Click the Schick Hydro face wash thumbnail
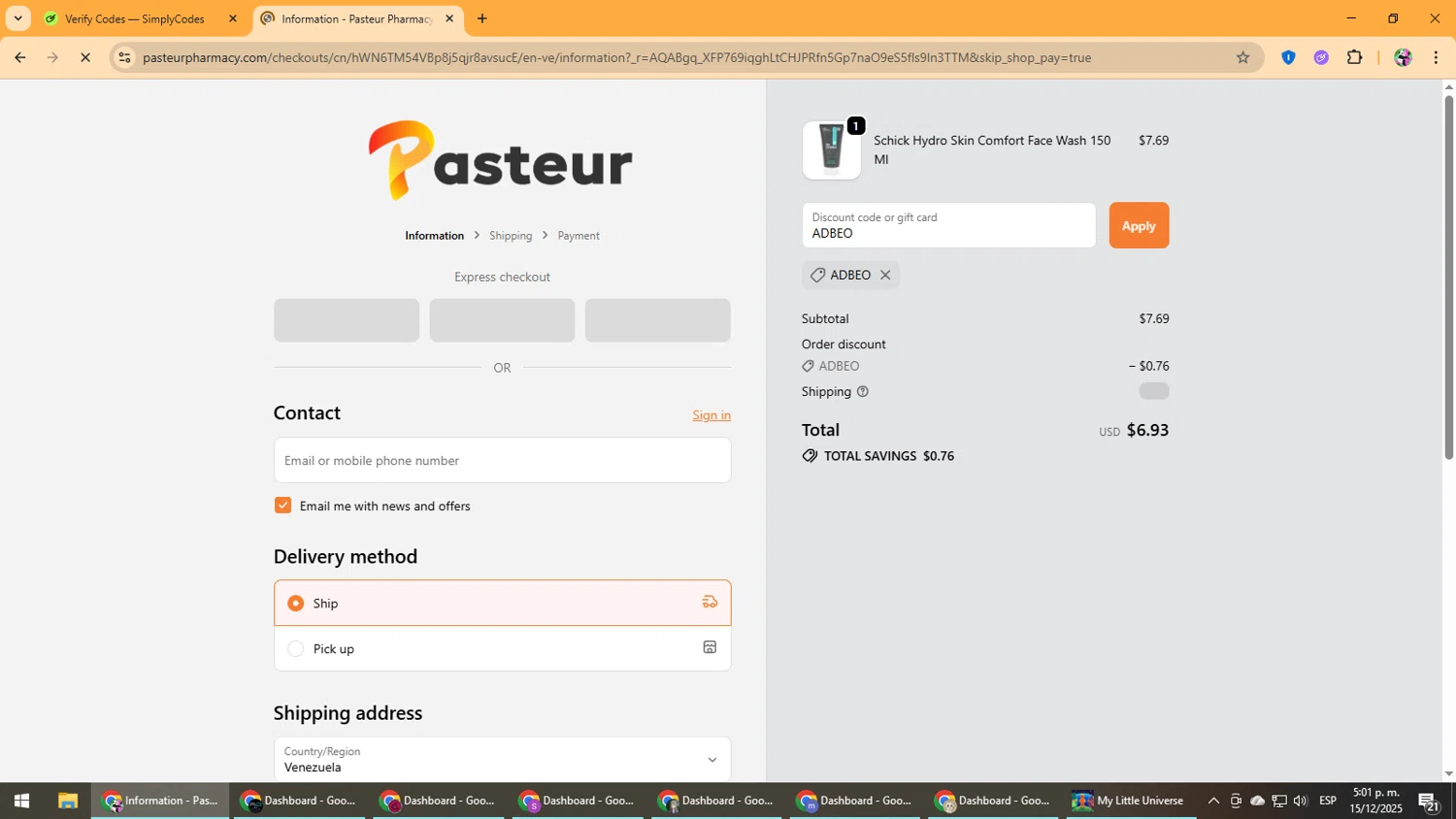 832,150
